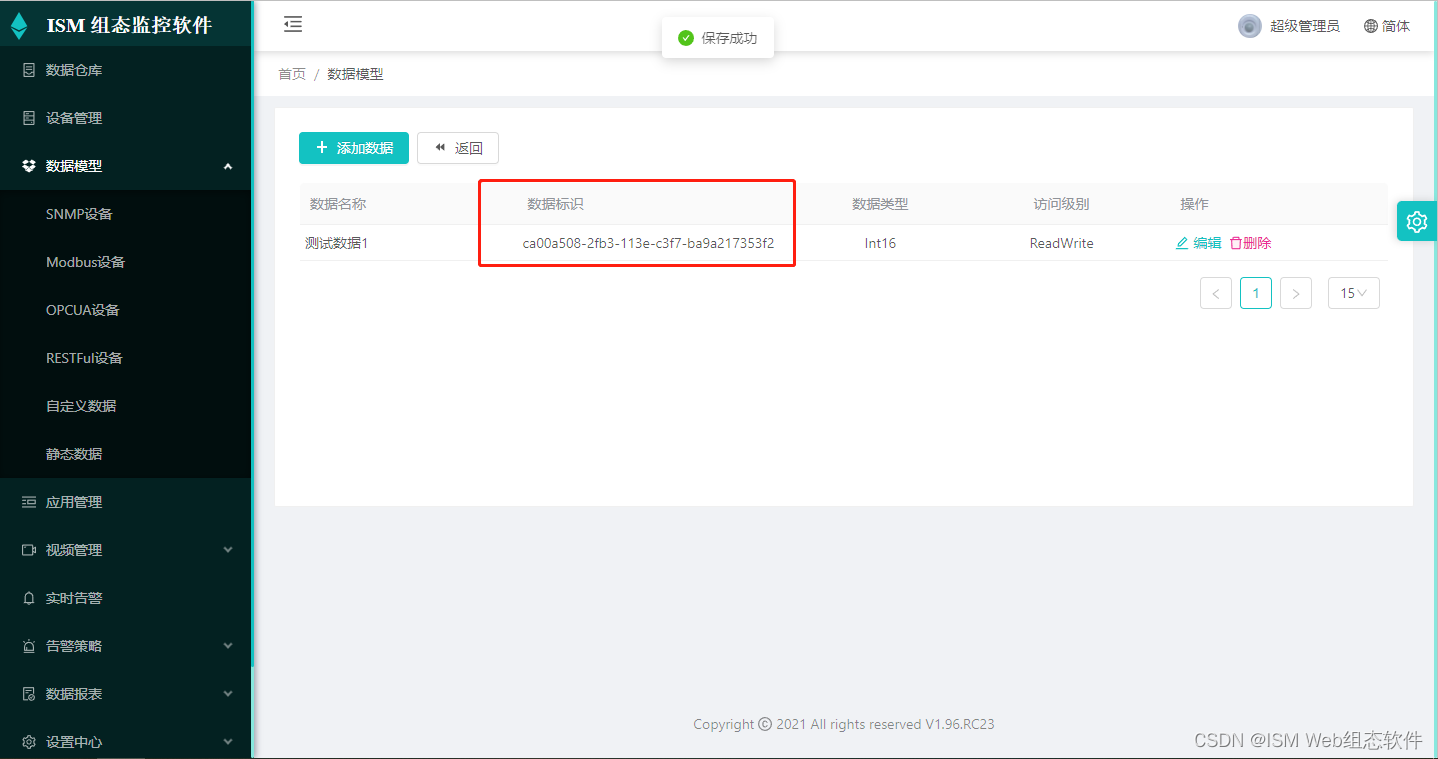Click the 设备管理 sidebar icon
This screenshot has height=759, width=1438.
(29, 118)
